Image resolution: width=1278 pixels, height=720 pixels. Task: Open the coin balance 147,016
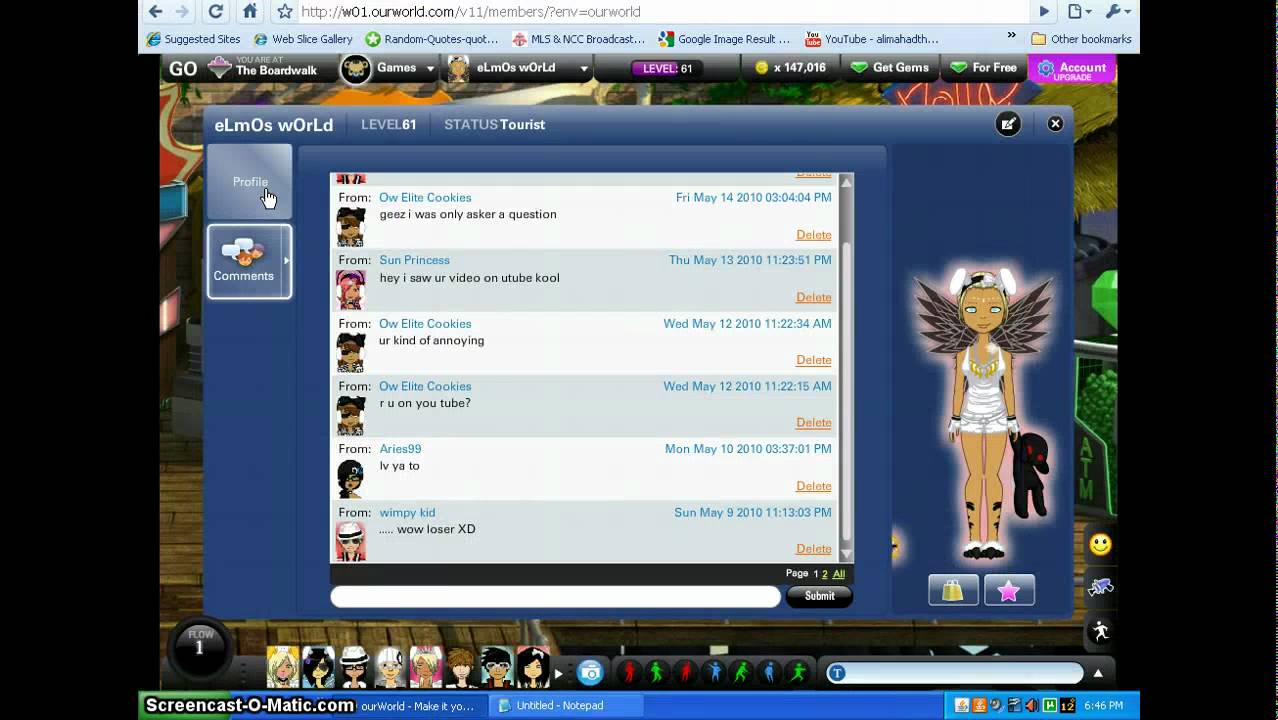[790, 67]
